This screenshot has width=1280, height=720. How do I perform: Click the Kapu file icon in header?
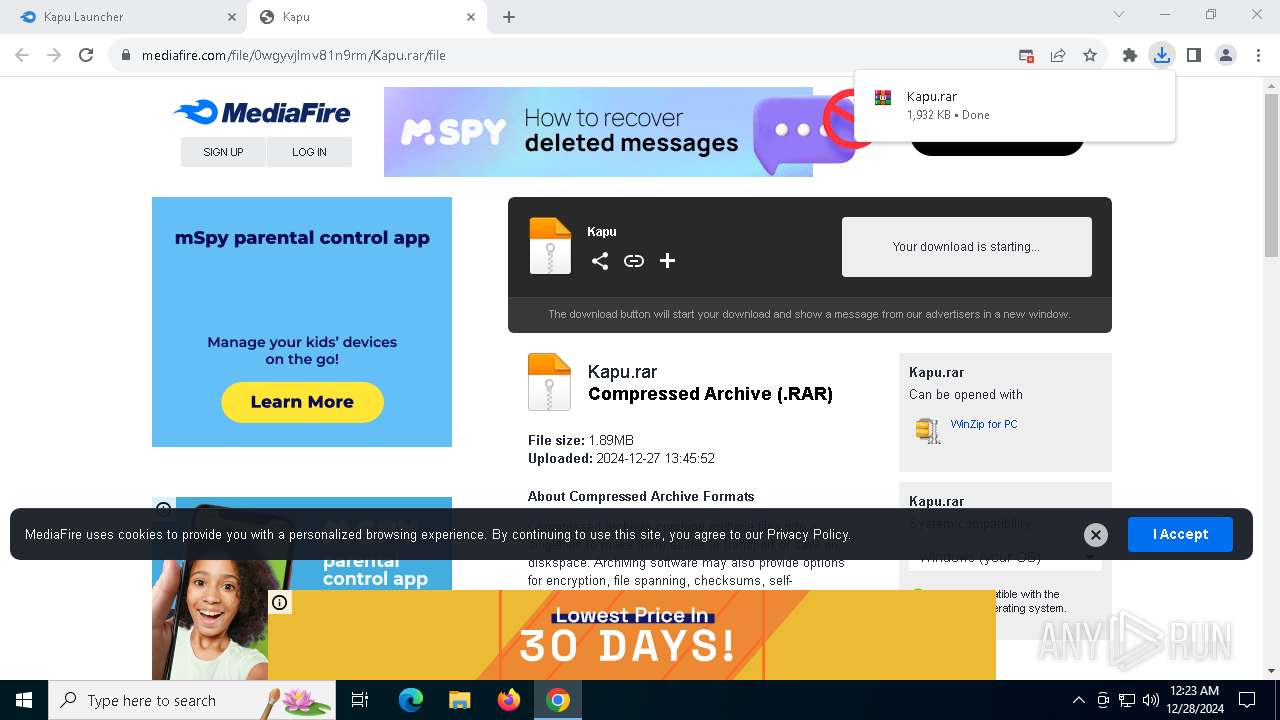coord(550,246)
